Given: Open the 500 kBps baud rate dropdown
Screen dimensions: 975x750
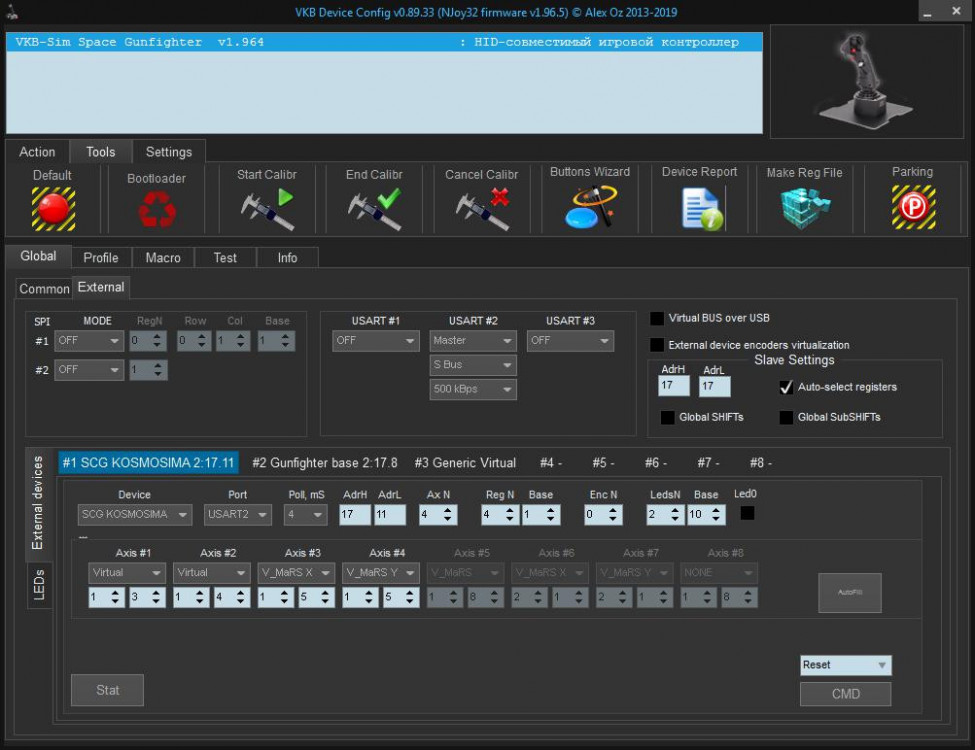Looking at the screenshot, I should [x=473, y=389].
